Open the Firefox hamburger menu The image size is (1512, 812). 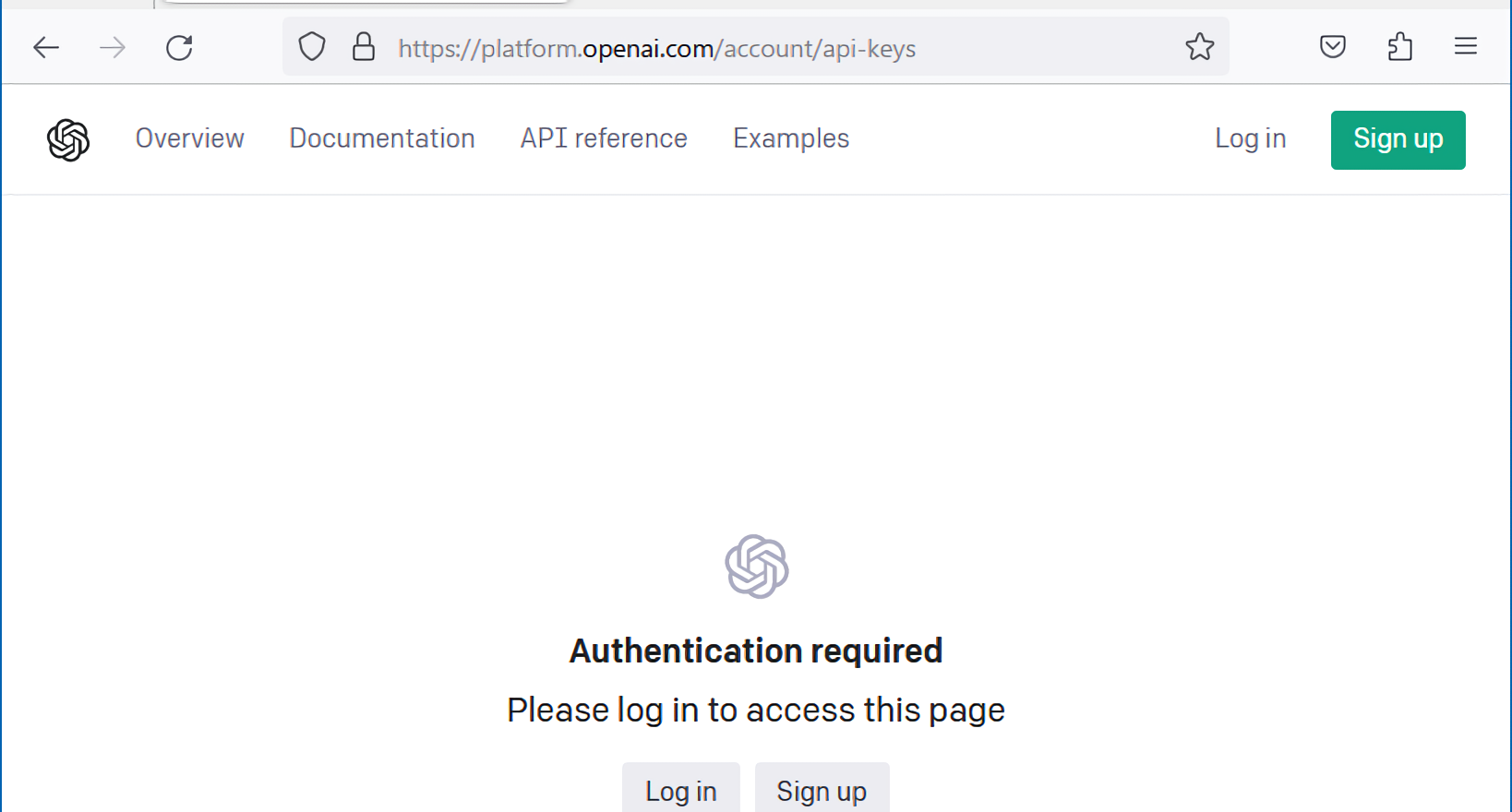1465,47
